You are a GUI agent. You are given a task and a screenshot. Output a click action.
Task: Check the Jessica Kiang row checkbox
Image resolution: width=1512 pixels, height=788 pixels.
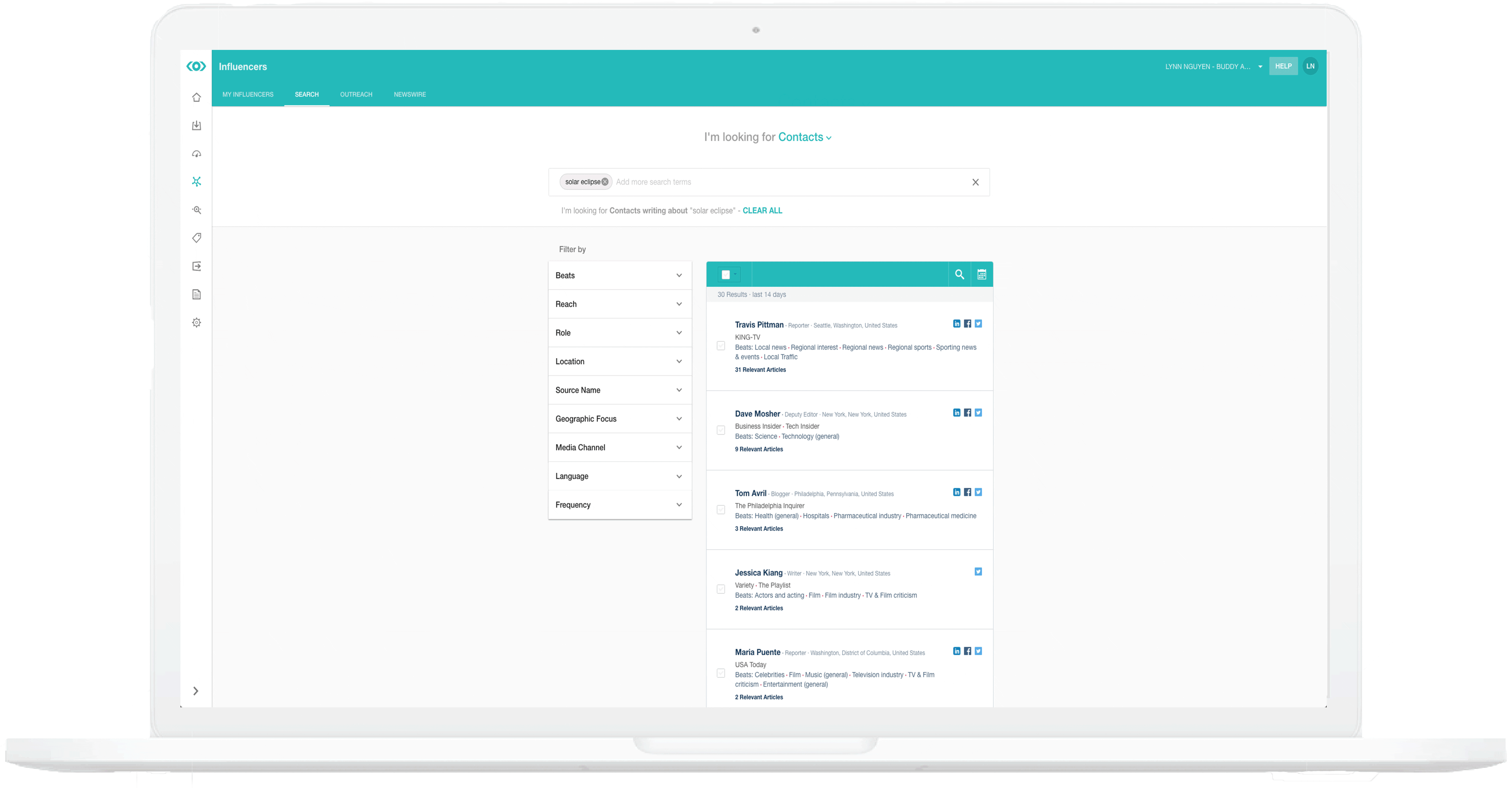coord(721,589)
